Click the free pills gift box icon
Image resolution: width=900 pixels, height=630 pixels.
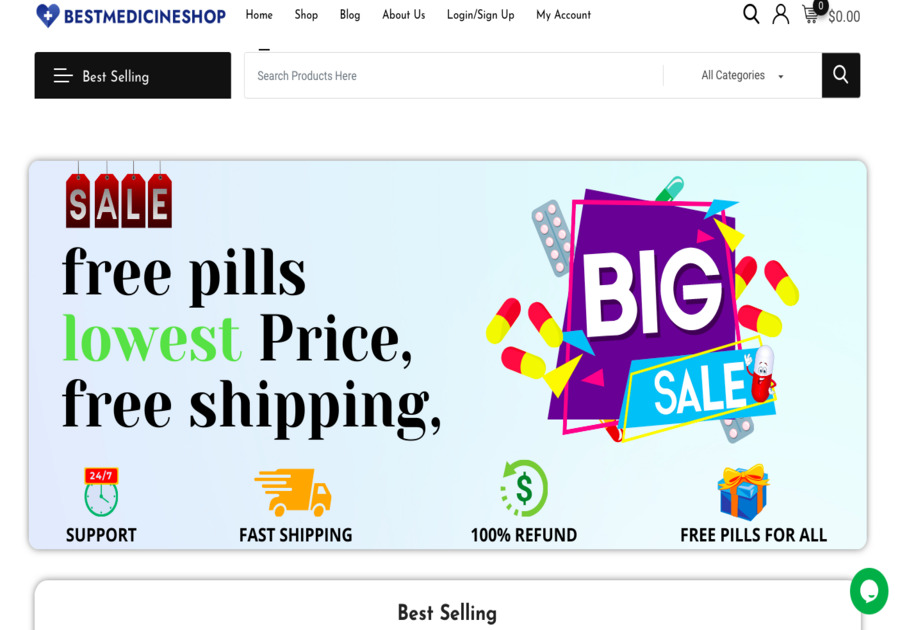[x=743, y=492]
